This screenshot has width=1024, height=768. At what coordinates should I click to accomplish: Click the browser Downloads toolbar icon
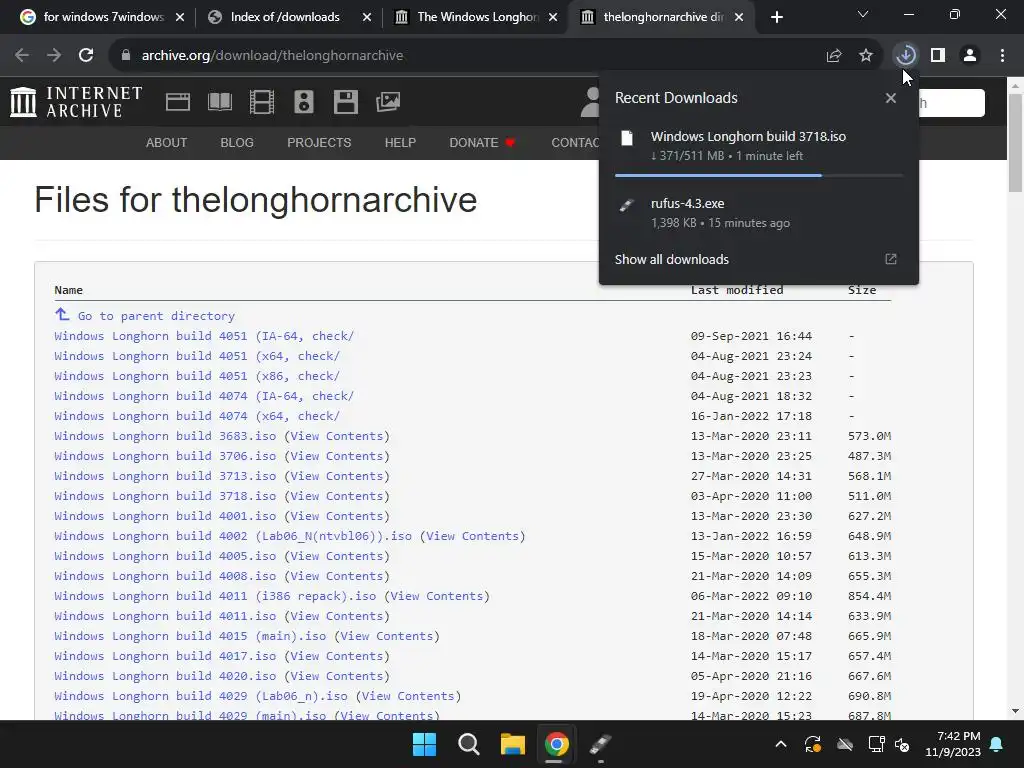tap(906, 56)
